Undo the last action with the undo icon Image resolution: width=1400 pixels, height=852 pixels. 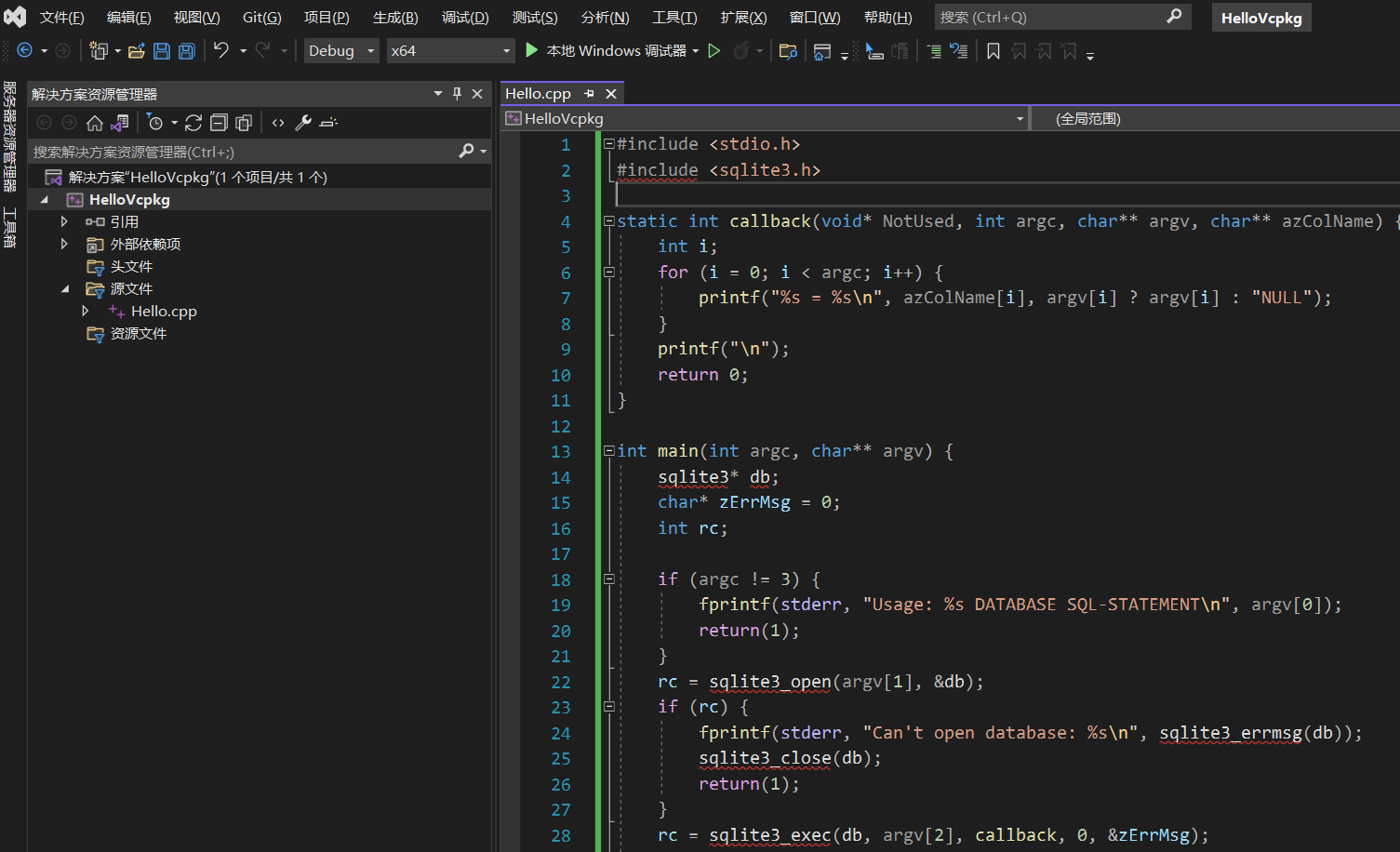[221, 51]
